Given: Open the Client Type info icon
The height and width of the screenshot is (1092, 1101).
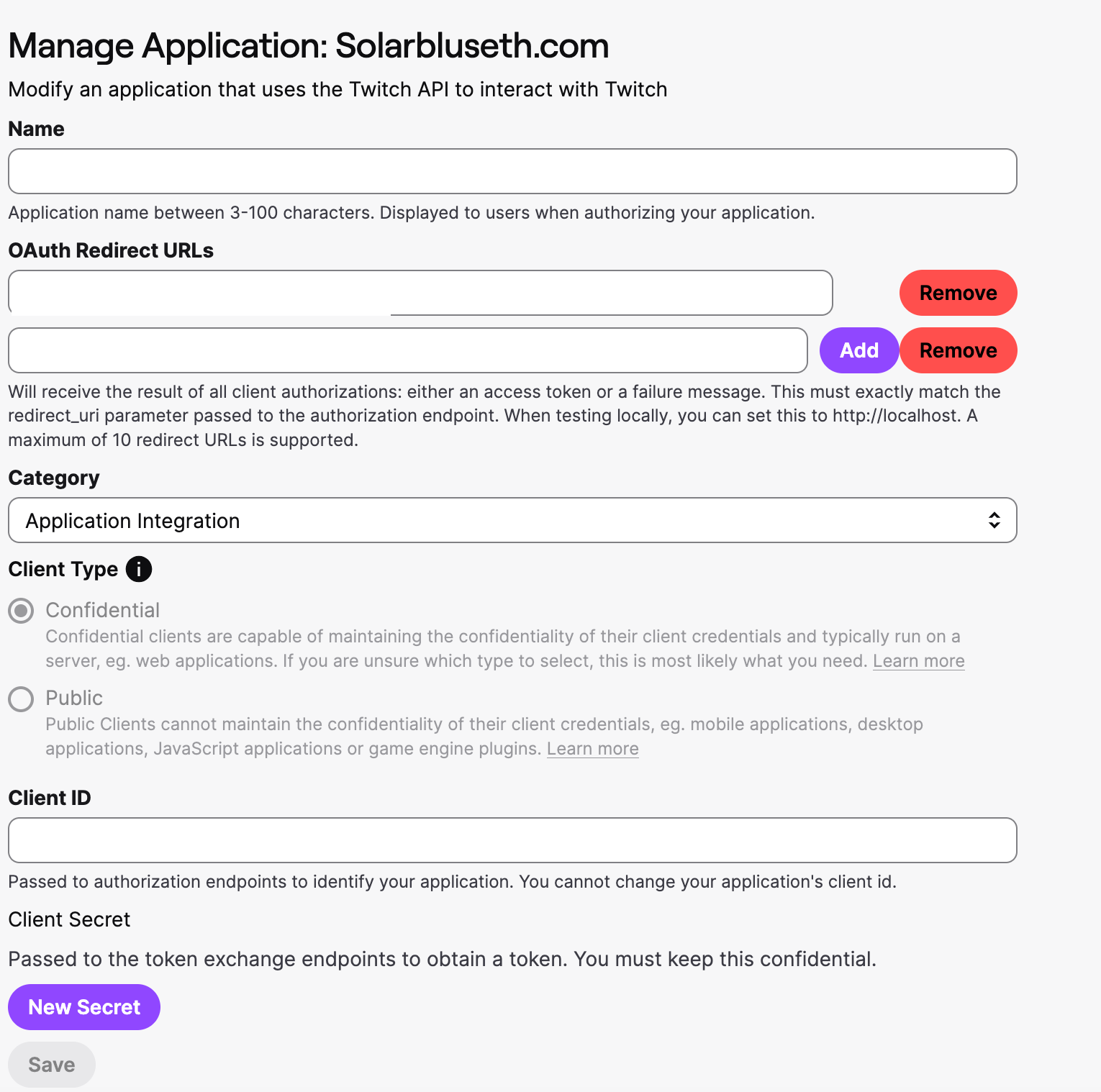Looking at the screenshot, I should (139, 569).
